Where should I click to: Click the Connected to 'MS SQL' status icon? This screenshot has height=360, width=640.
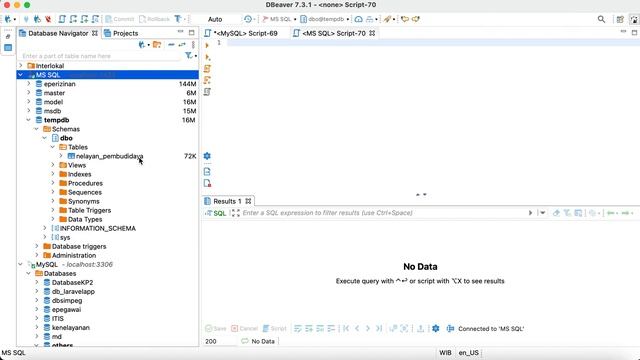click(450, 329)
